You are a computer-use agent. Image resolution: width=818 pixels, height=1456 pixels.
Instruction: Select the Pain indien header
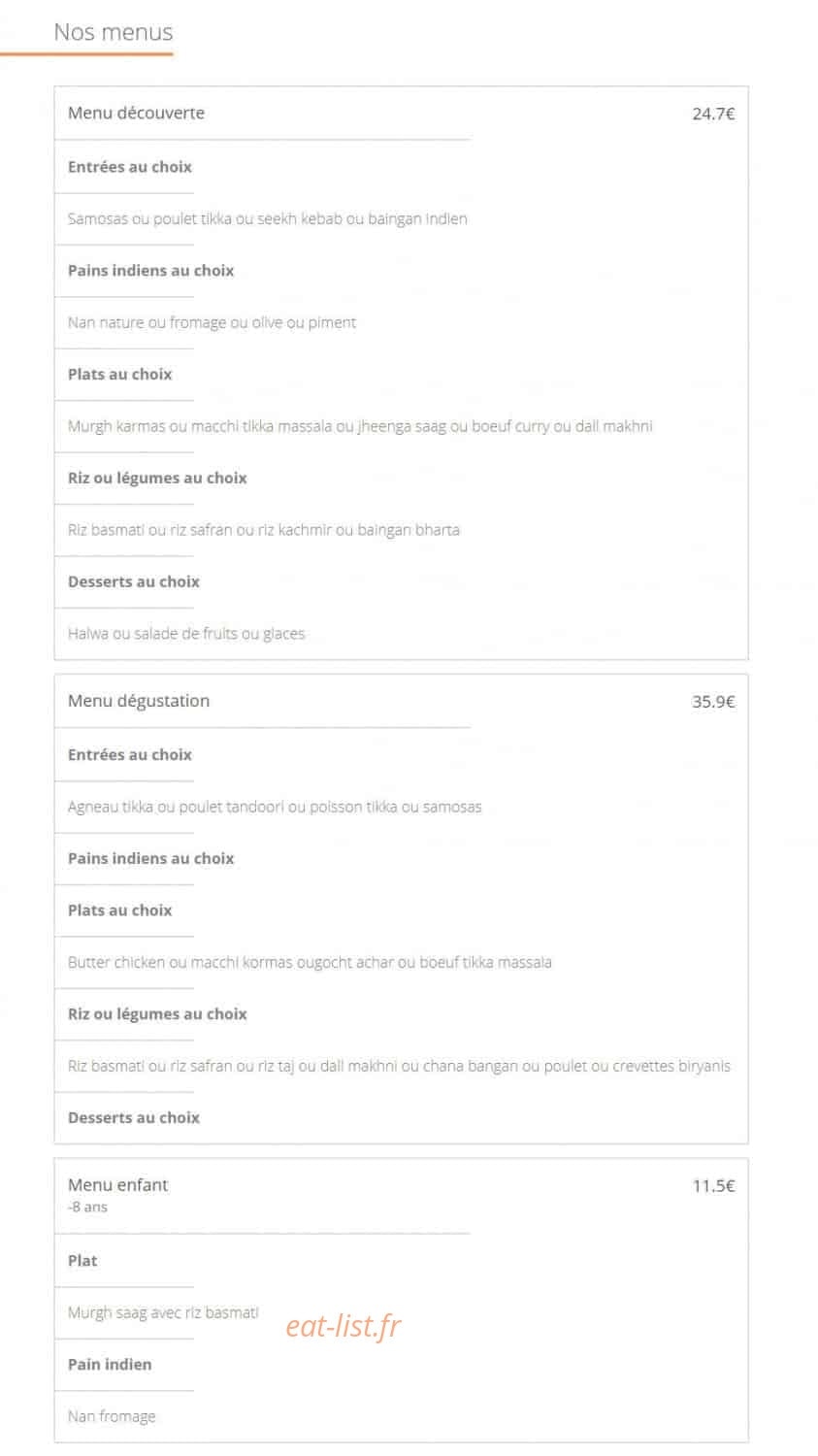110,1365
